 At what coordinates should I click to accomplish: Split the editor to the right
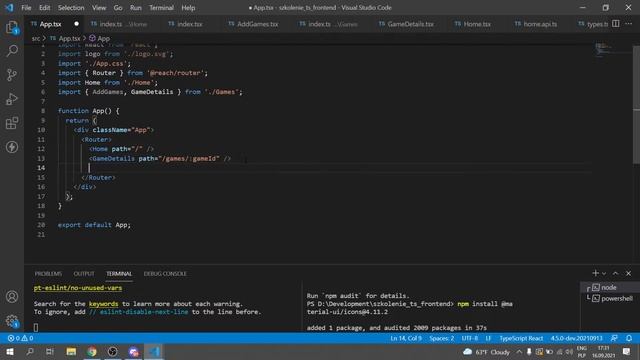(x=616, y=24)
